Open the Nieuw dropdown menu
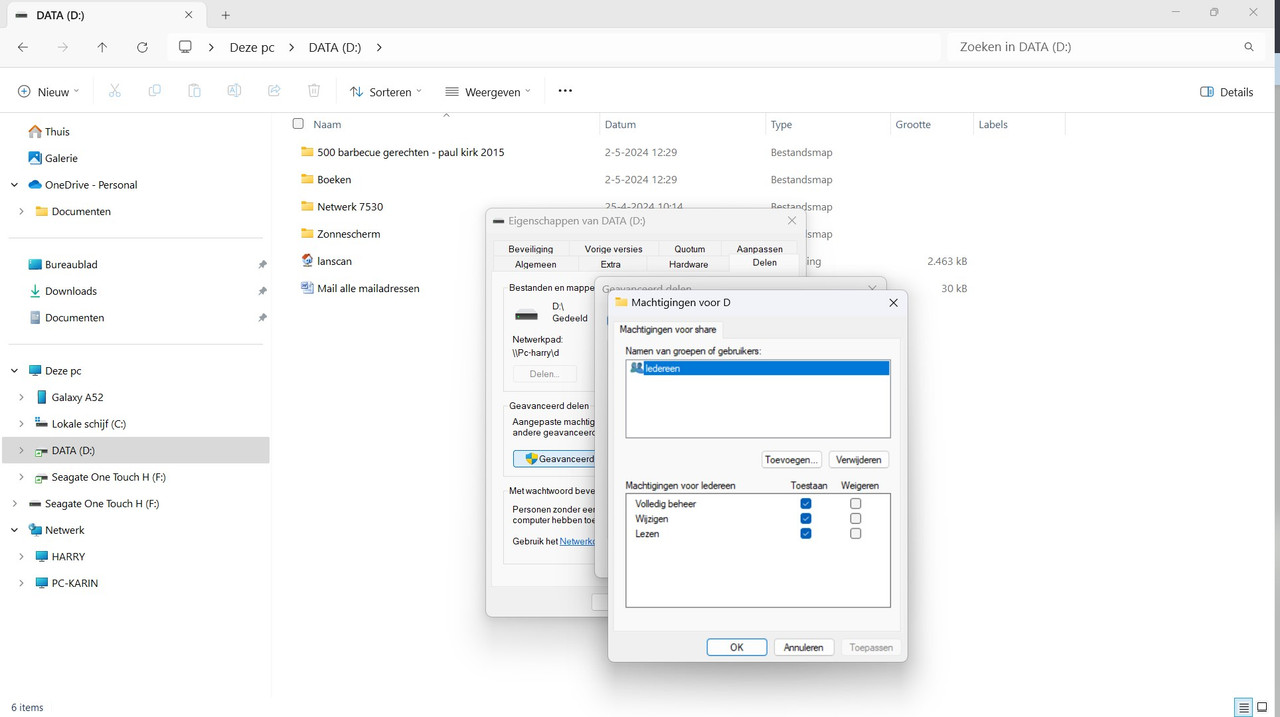1280x717 pixels. 48,91
